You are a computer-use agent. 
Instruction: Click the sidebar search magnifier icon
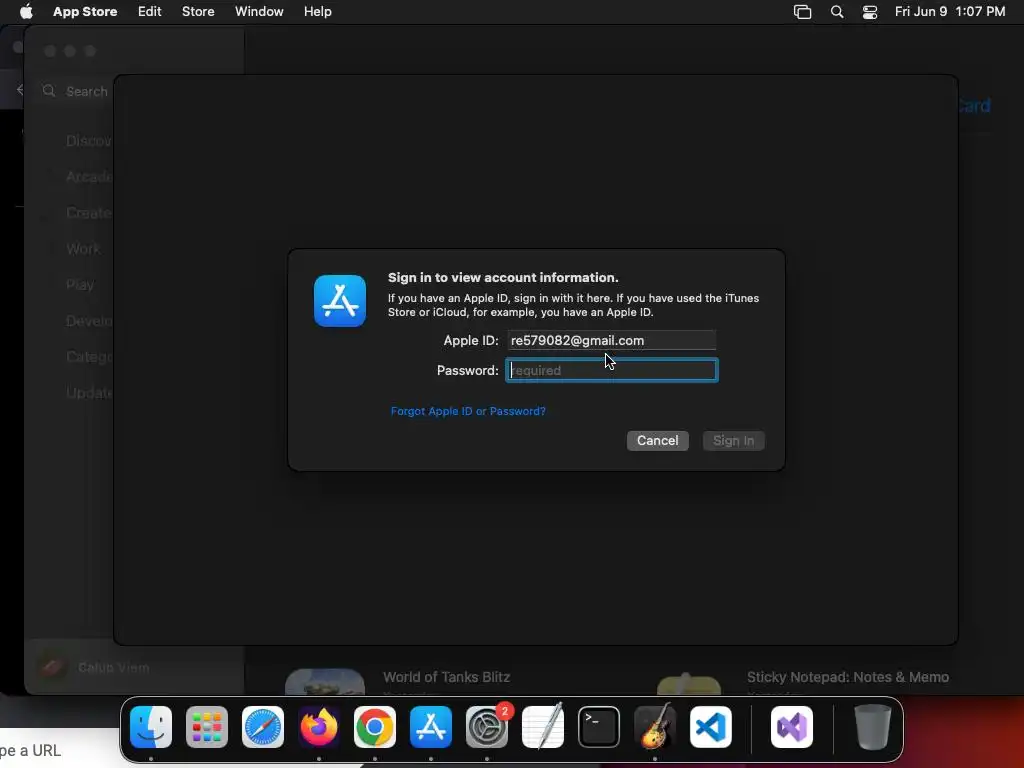pyautogui.click(x=49, y=91)
